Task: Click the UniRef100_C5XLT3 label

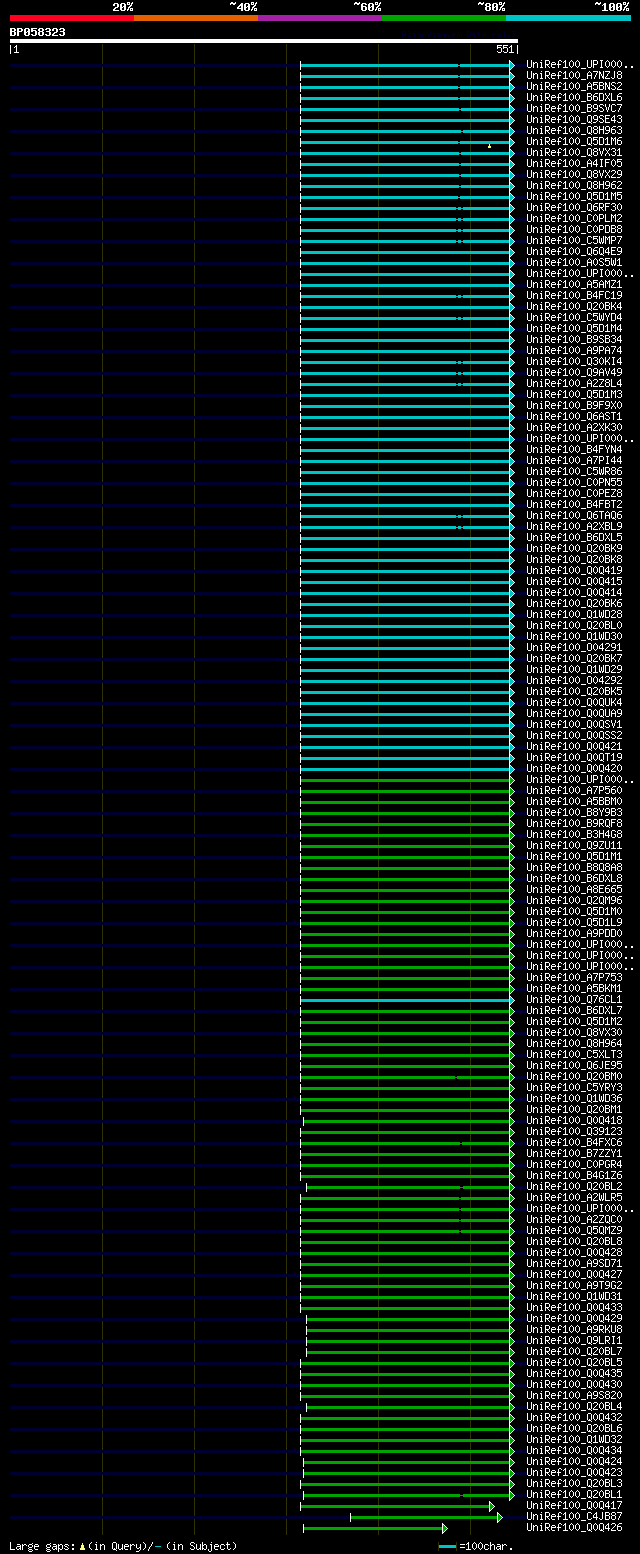Action: click(574, 1054)
